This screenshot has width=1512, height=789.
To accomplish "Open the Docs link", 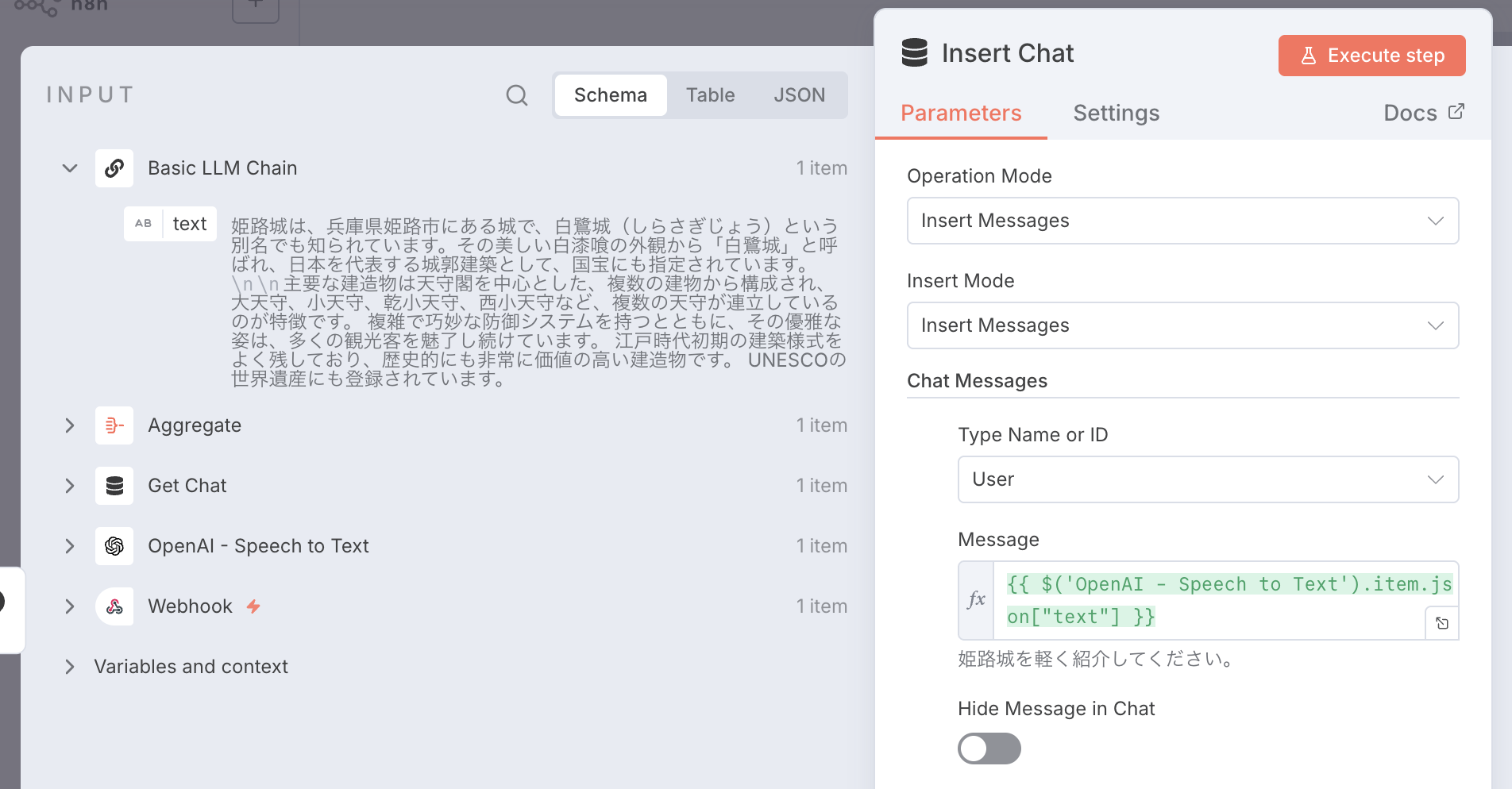I will 1423,113.
